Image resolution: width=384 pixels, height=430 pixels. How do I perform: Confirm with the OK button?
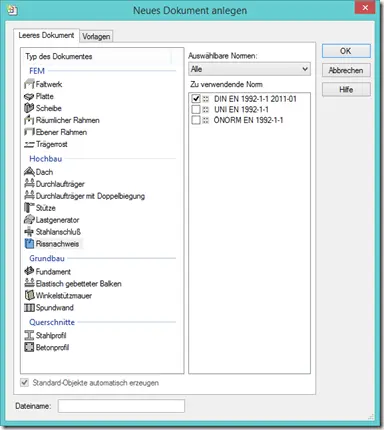coord(346,51)
